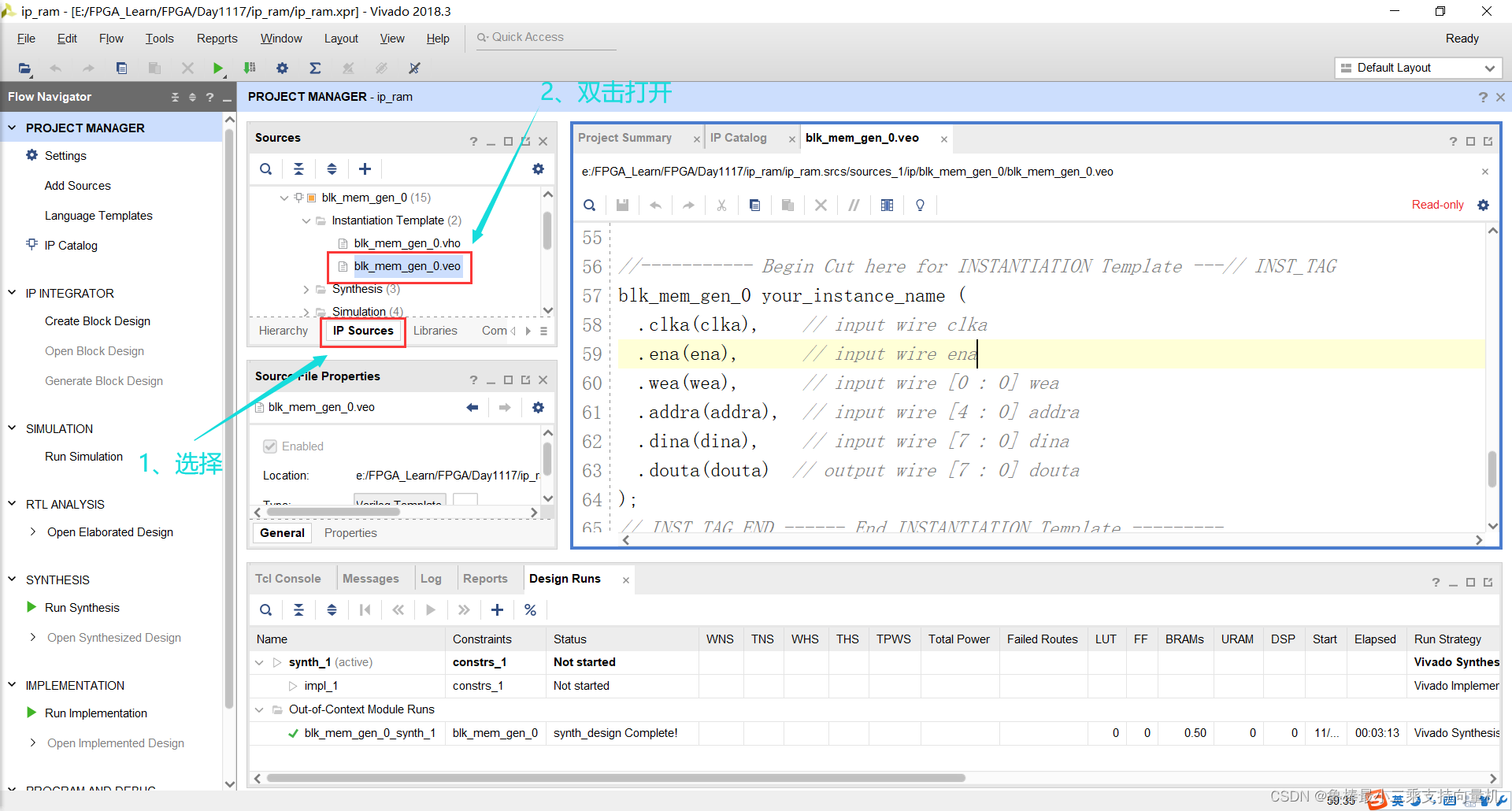Image resolution: width=1512 pixels, height=811 pixels.
Task: Select blk_mem_gen_0.vho file
Action: pyautogui.click(x=406, y=243)
